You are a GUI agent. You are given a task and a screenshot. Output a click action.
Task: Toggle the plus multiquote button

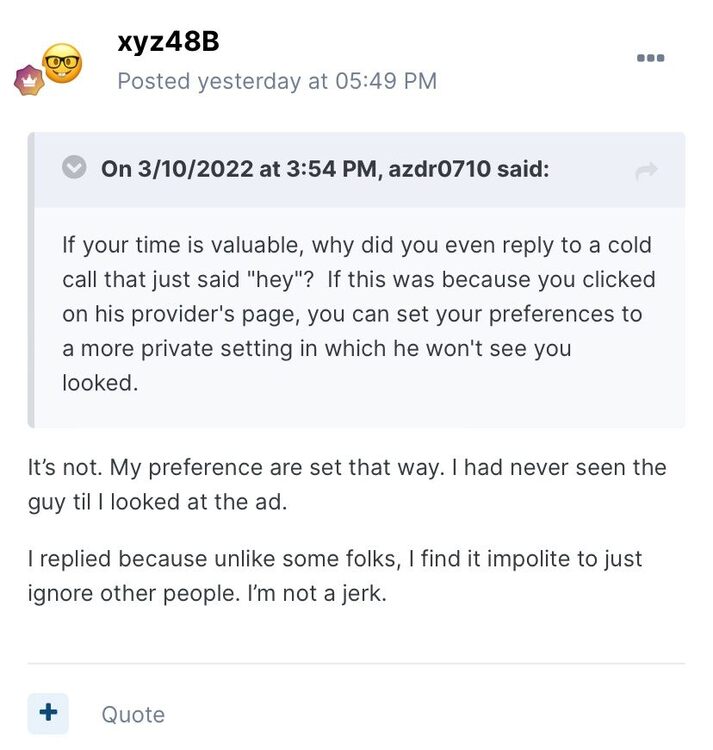pyautogui.click(x=48, y=714)
